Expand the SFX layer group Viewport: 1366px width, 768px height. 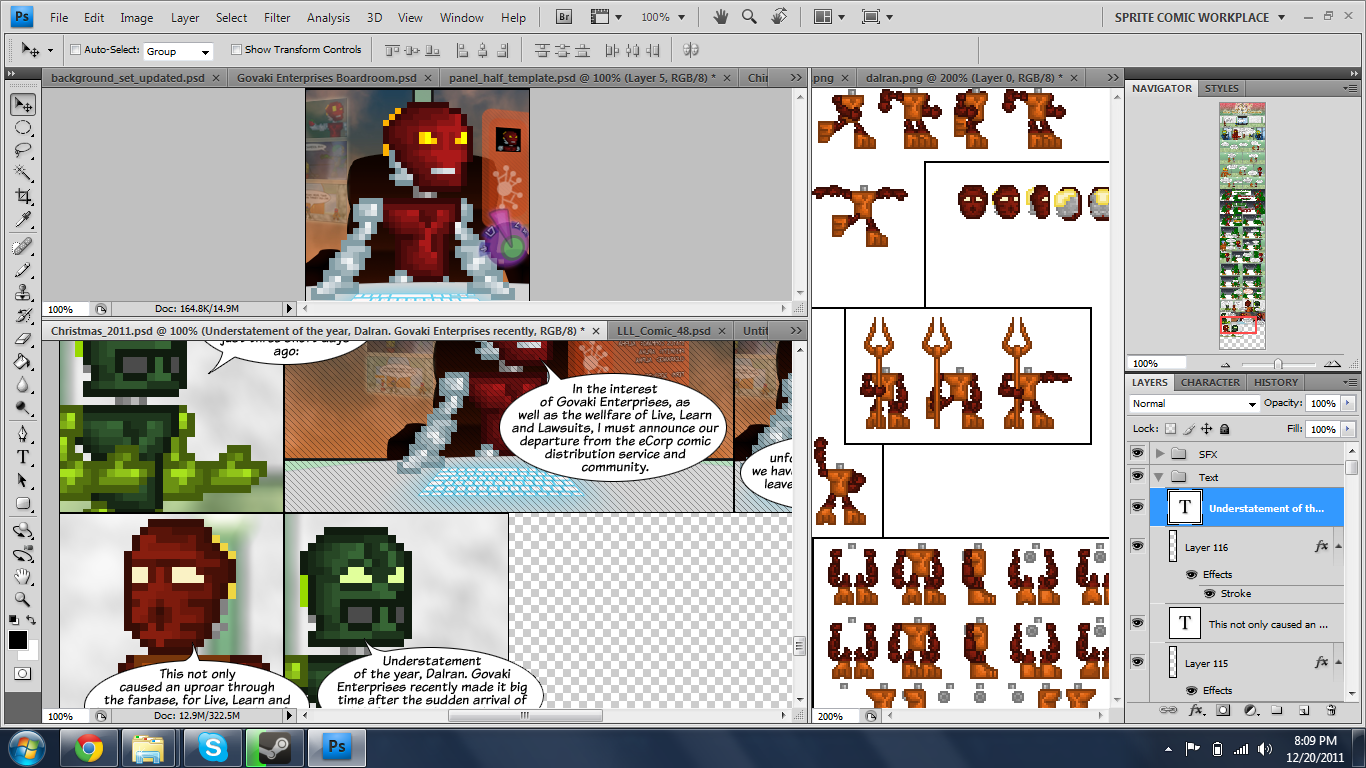(x=1160, y=454)
